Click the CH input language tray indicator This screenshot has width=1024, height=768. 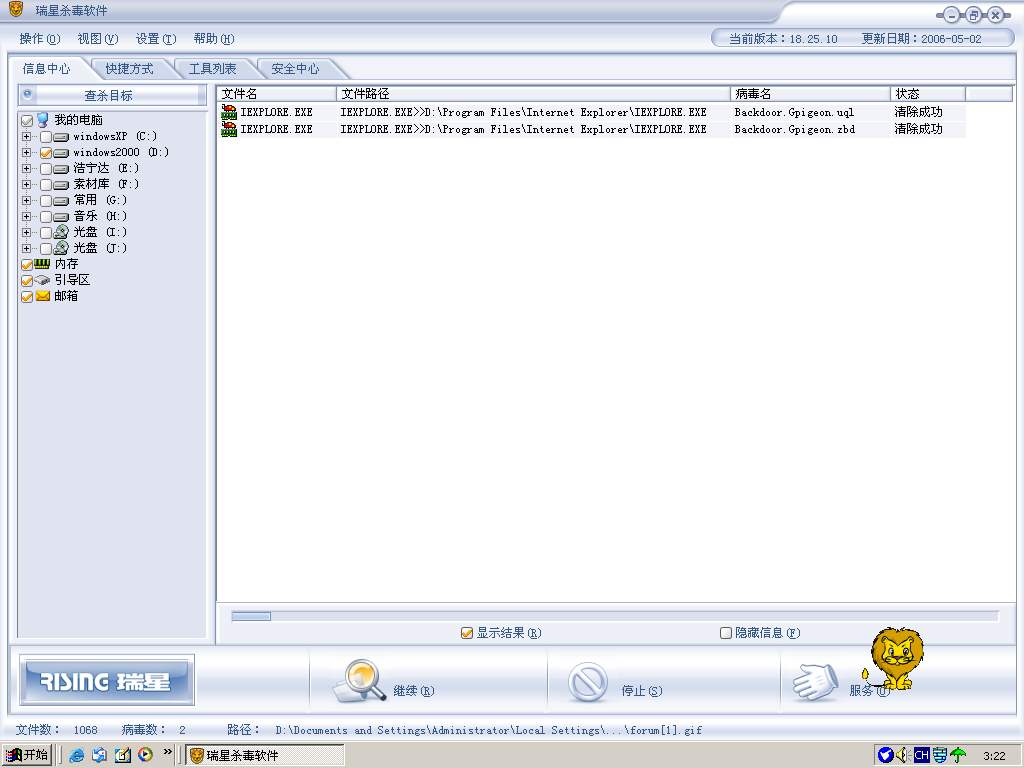click(x=921, y=756)
